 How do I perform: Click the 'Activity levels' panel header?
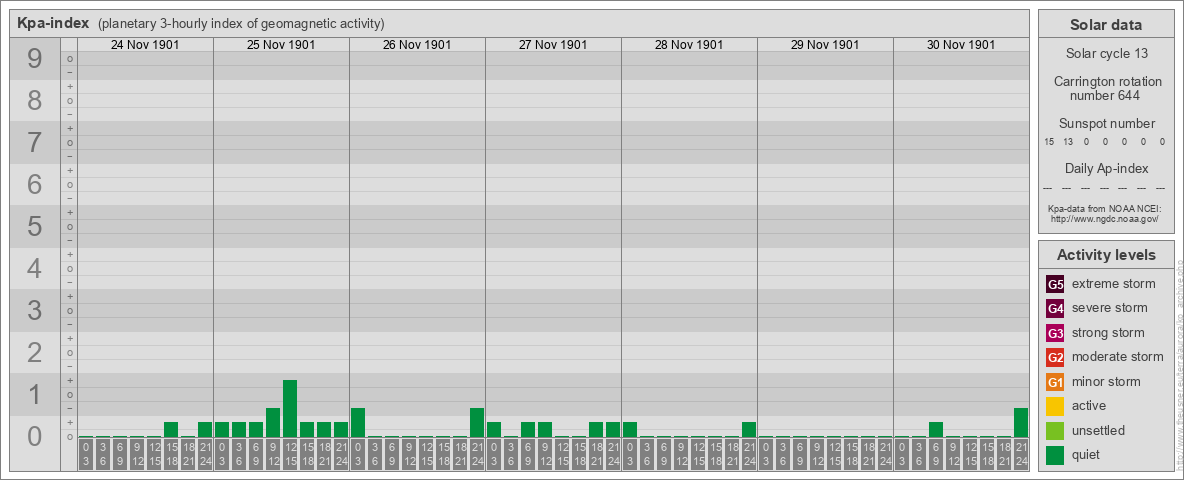point(1106,255)
